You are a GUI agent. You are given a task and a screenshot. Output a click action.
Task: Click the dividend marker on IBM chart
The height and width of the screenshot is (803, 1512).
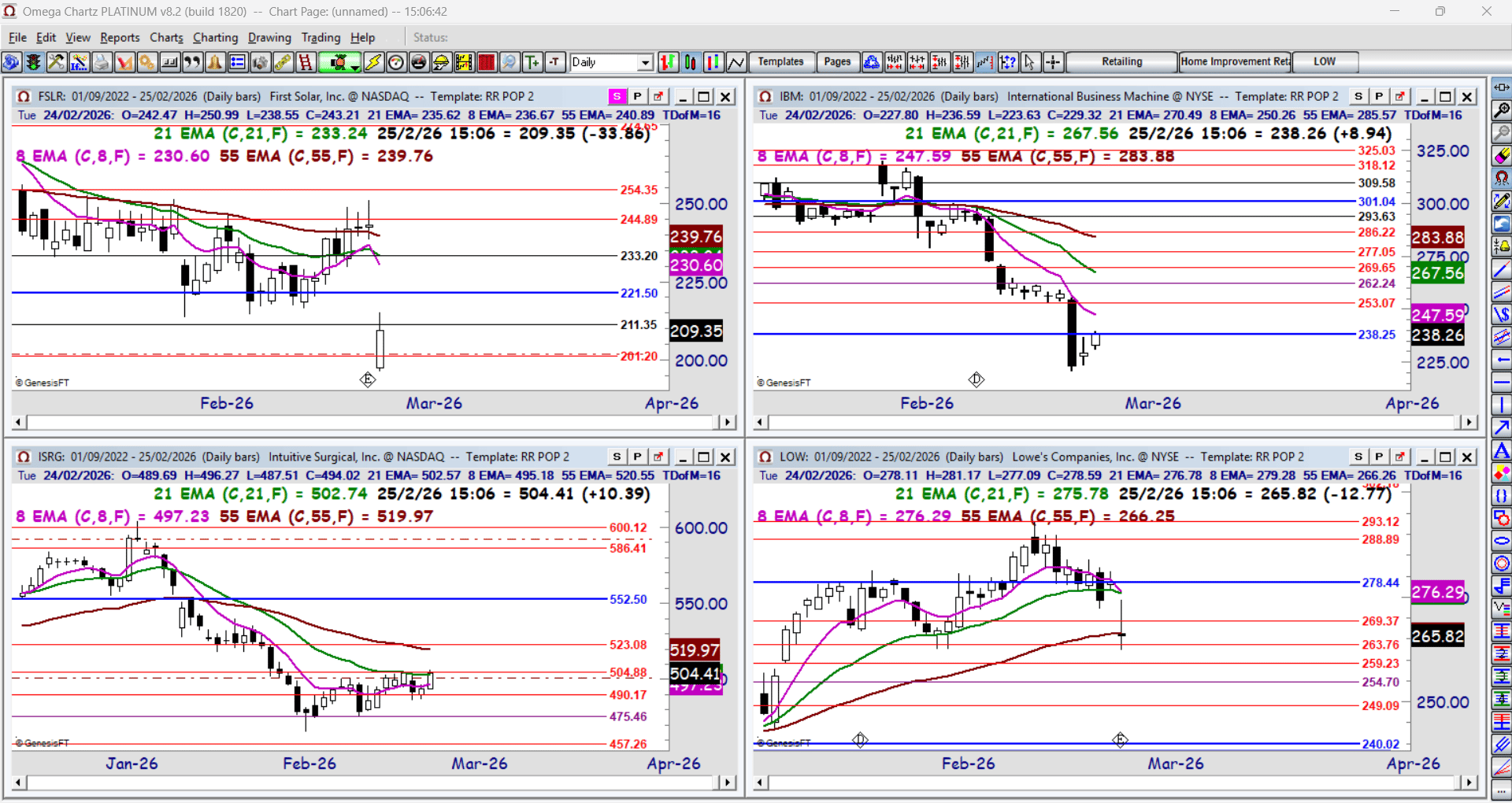tap(976, 380)
